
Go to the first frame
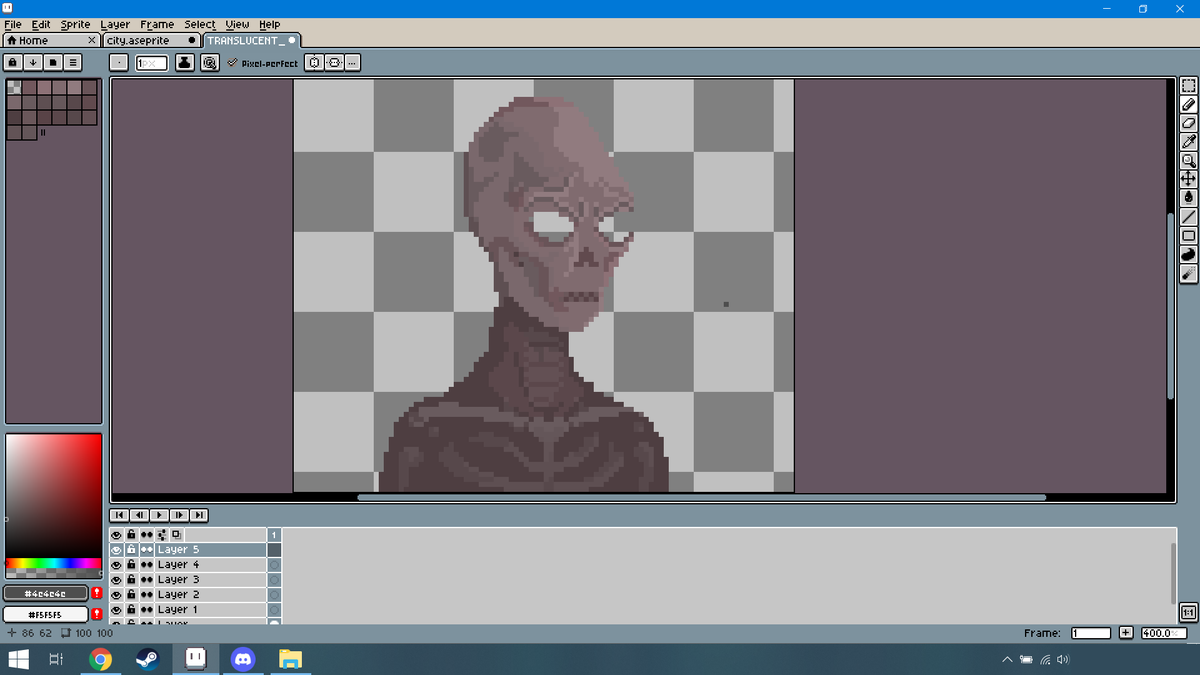(119, 515)
